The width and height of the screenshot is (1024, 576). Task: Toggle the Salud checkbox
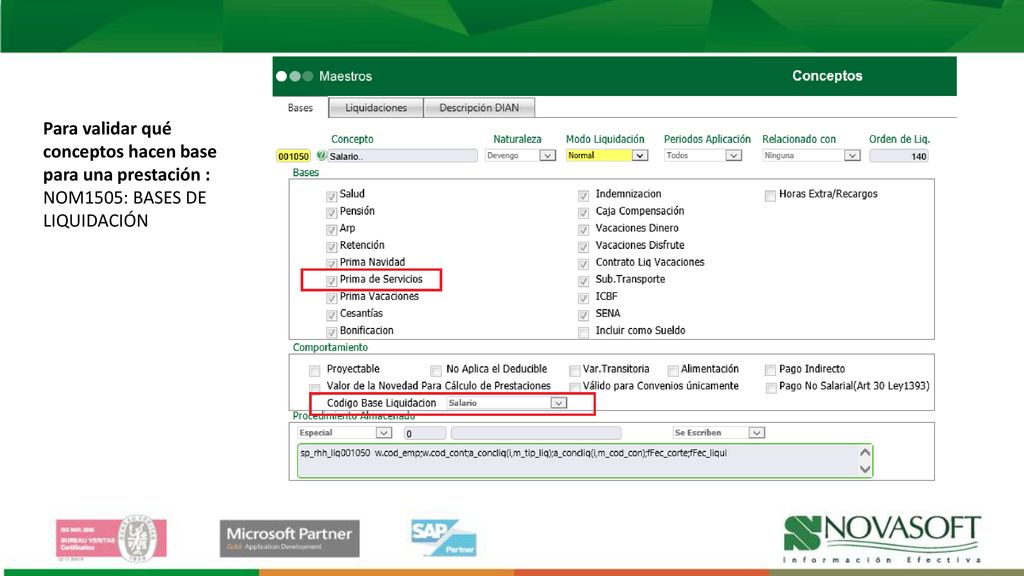(332, 196)
